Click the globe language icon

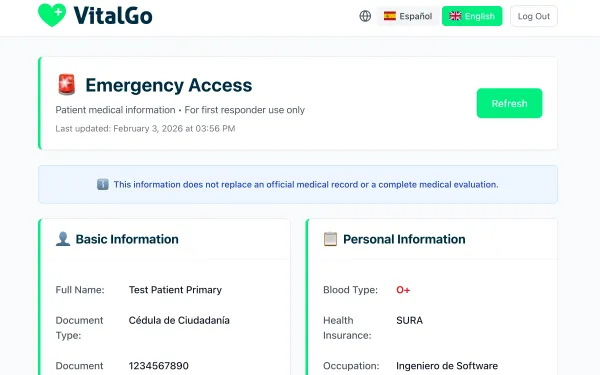365,16
